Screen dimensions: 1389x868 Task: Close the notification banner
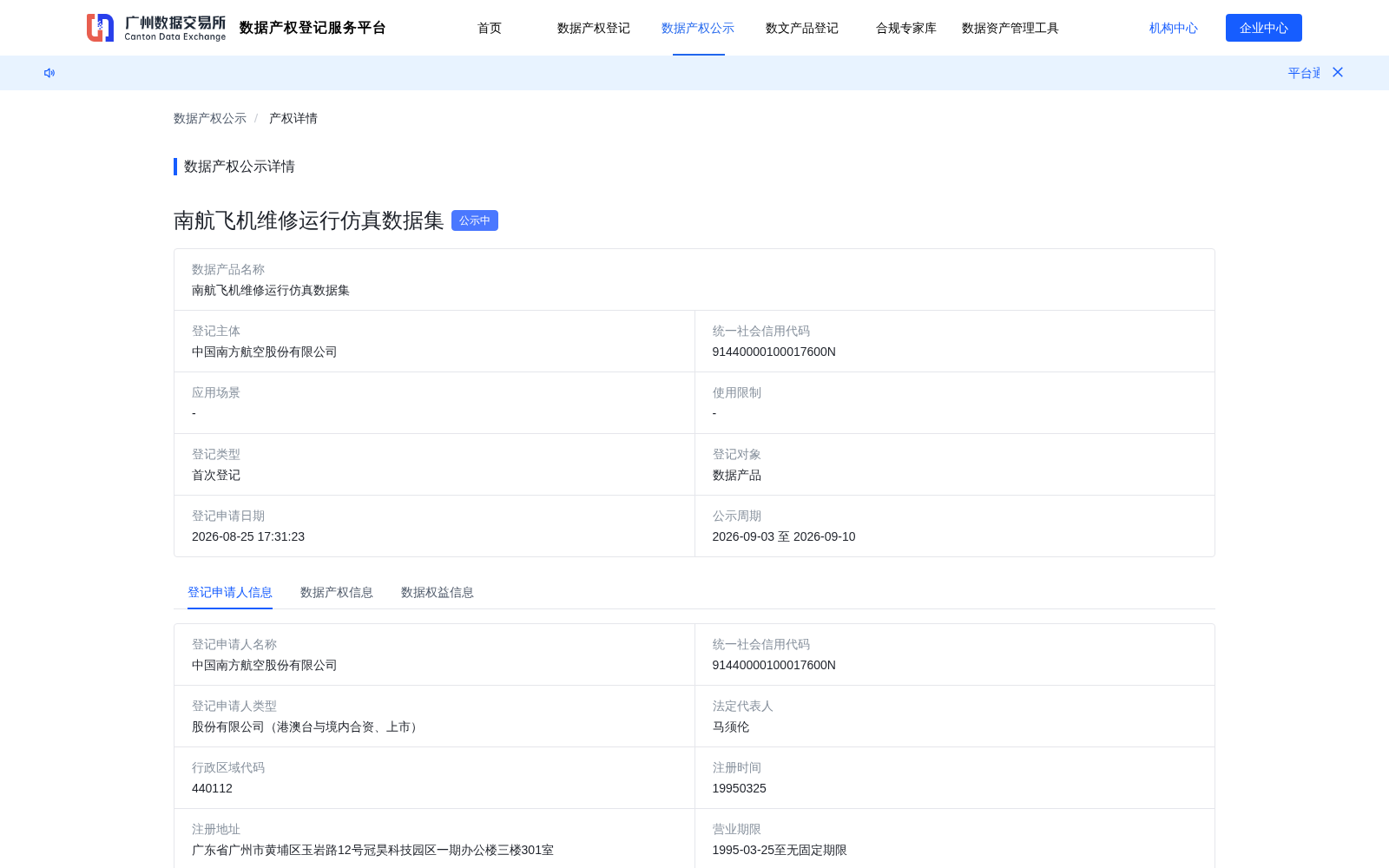click(x=1338, y=72)
